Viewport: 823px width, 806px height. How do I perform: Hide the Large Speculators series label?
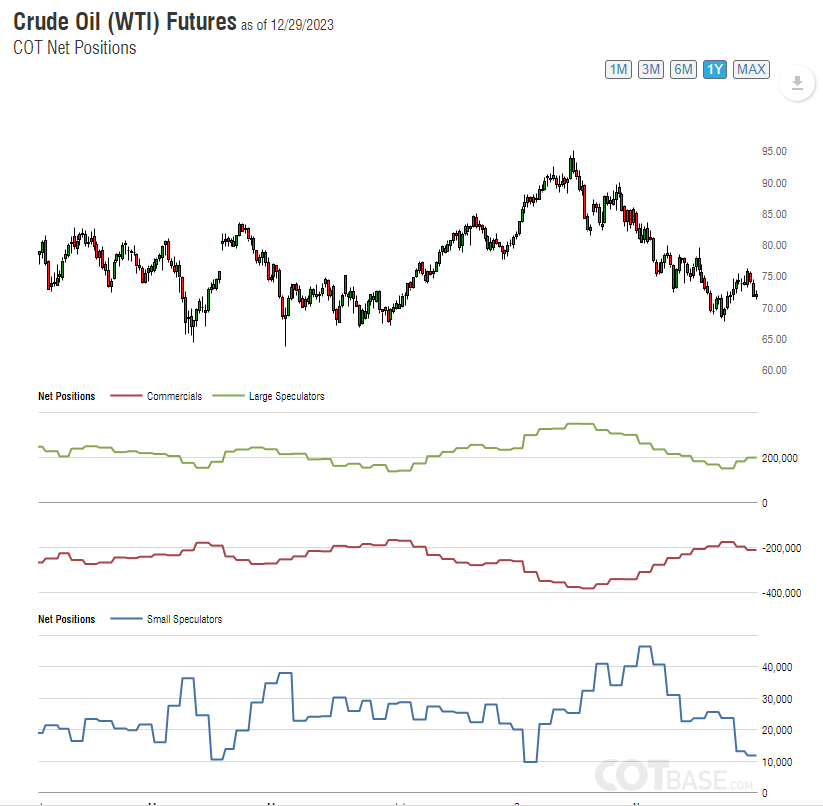coord(286,396)
